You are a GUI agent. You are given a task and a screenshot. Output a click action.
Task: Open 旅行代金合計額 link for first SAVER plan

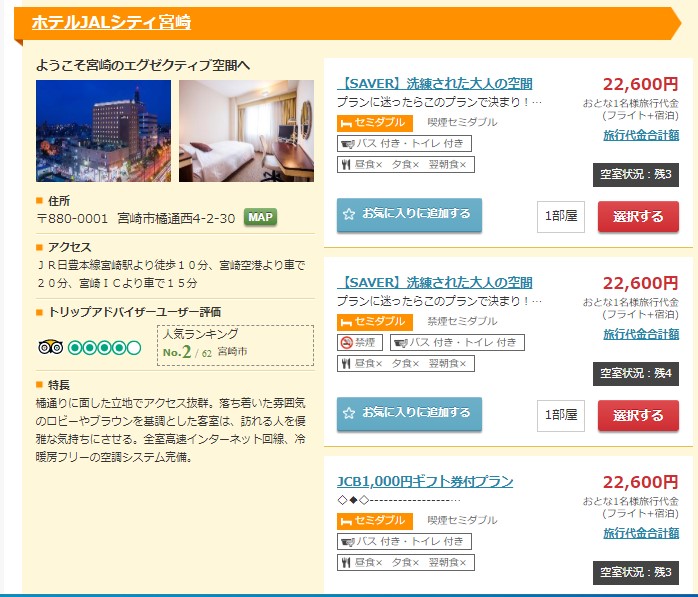(x=641, y=135)
